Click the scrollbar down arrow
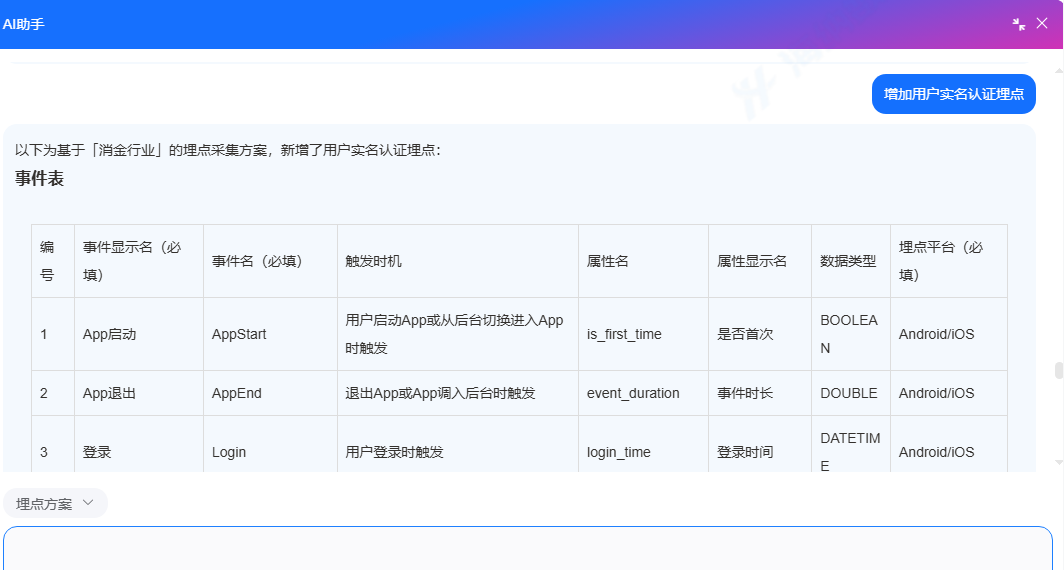The height and width of the screenshot is (570, 1064). pyautogui.click(x=1059, y=462)
